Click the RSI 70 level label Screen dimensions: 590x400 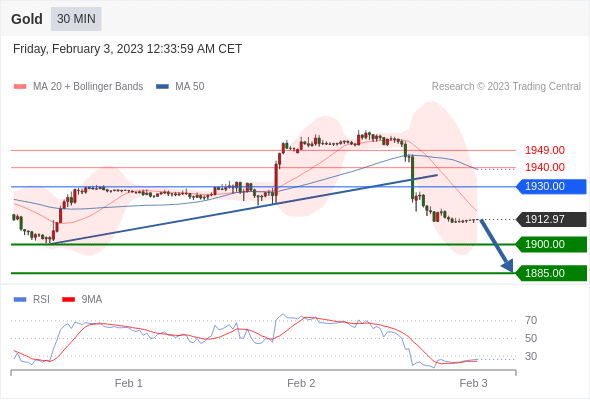(531, 321)
